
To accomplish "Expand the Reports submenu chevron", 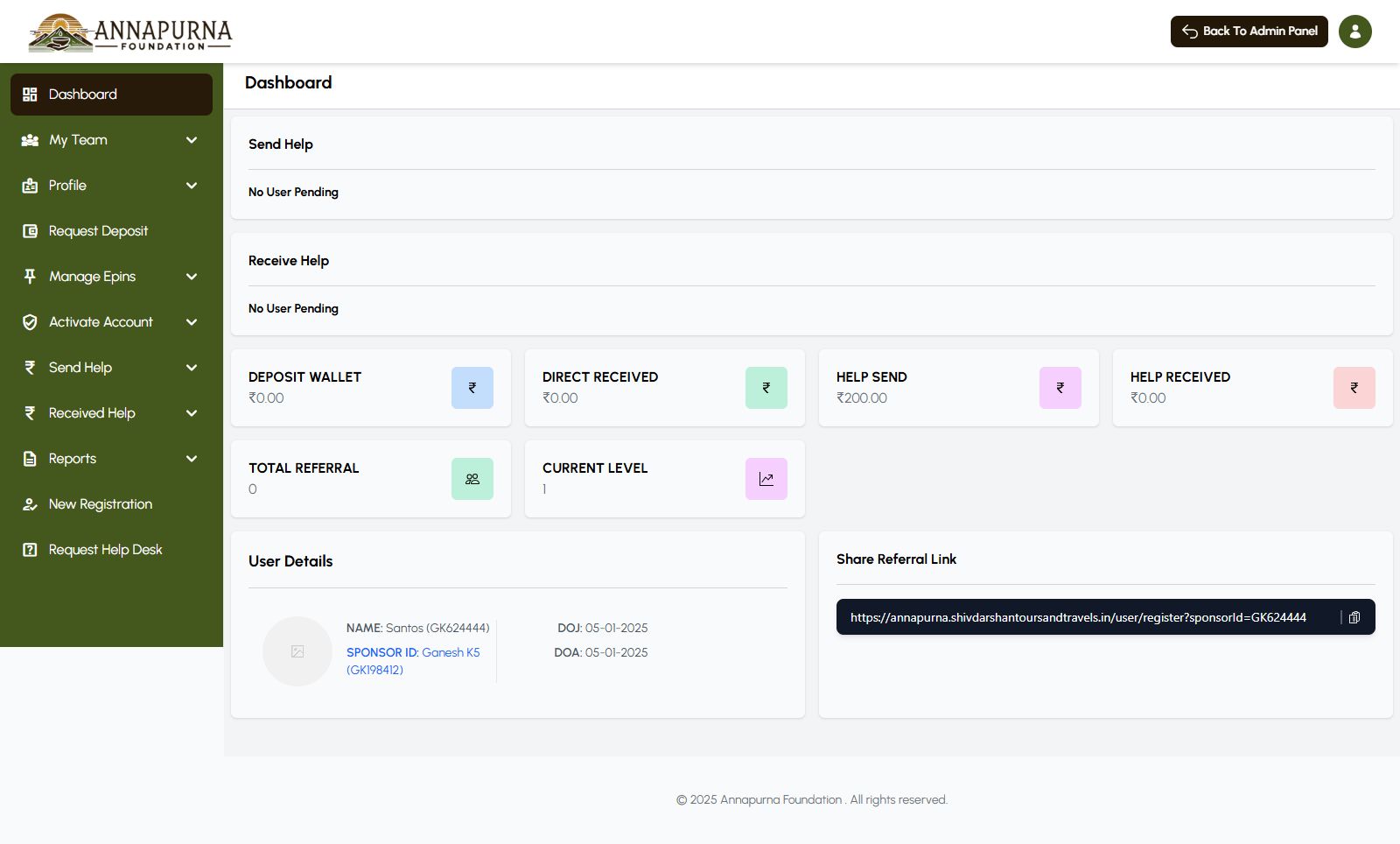I will 192,459.
